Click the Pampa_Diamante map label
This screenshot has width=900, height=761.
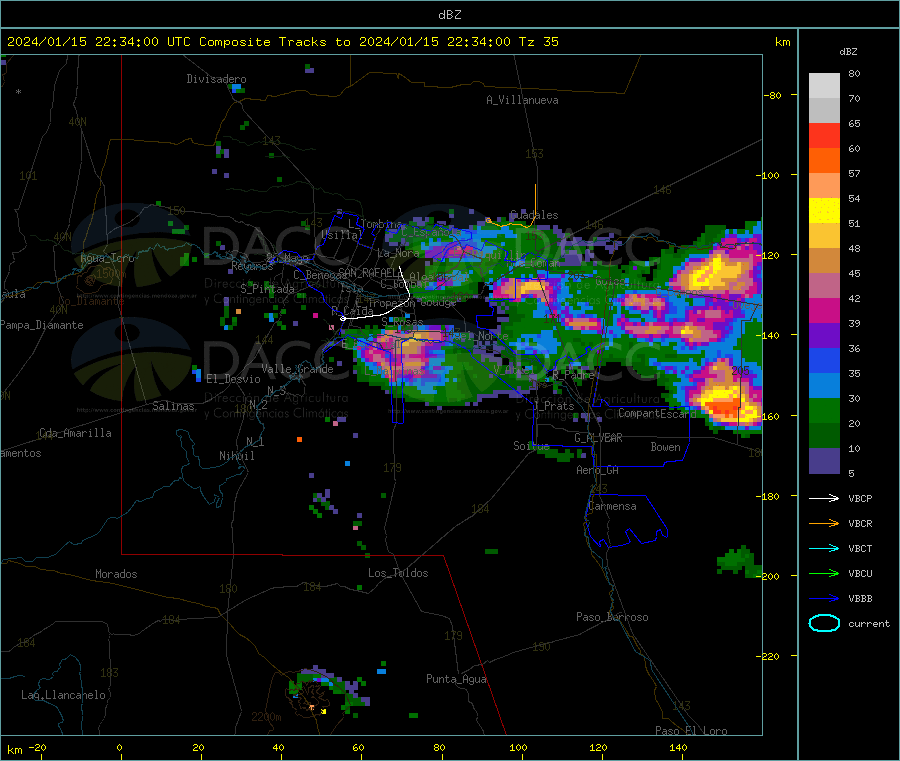coord(42,325)
